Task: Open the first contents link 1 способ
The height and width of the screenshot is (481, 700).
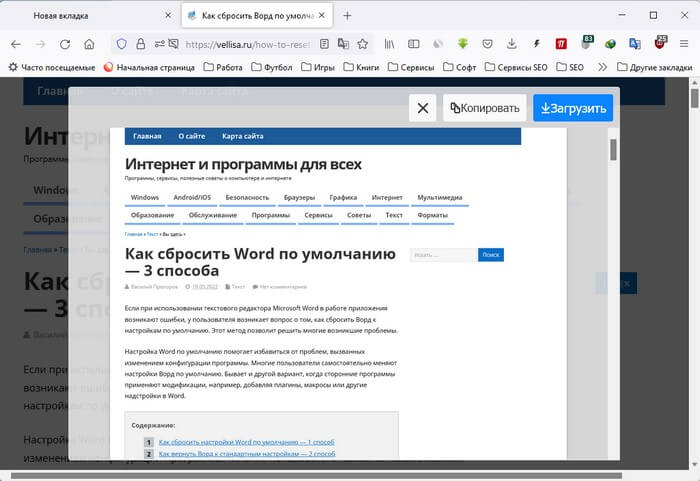Action: 246,442
